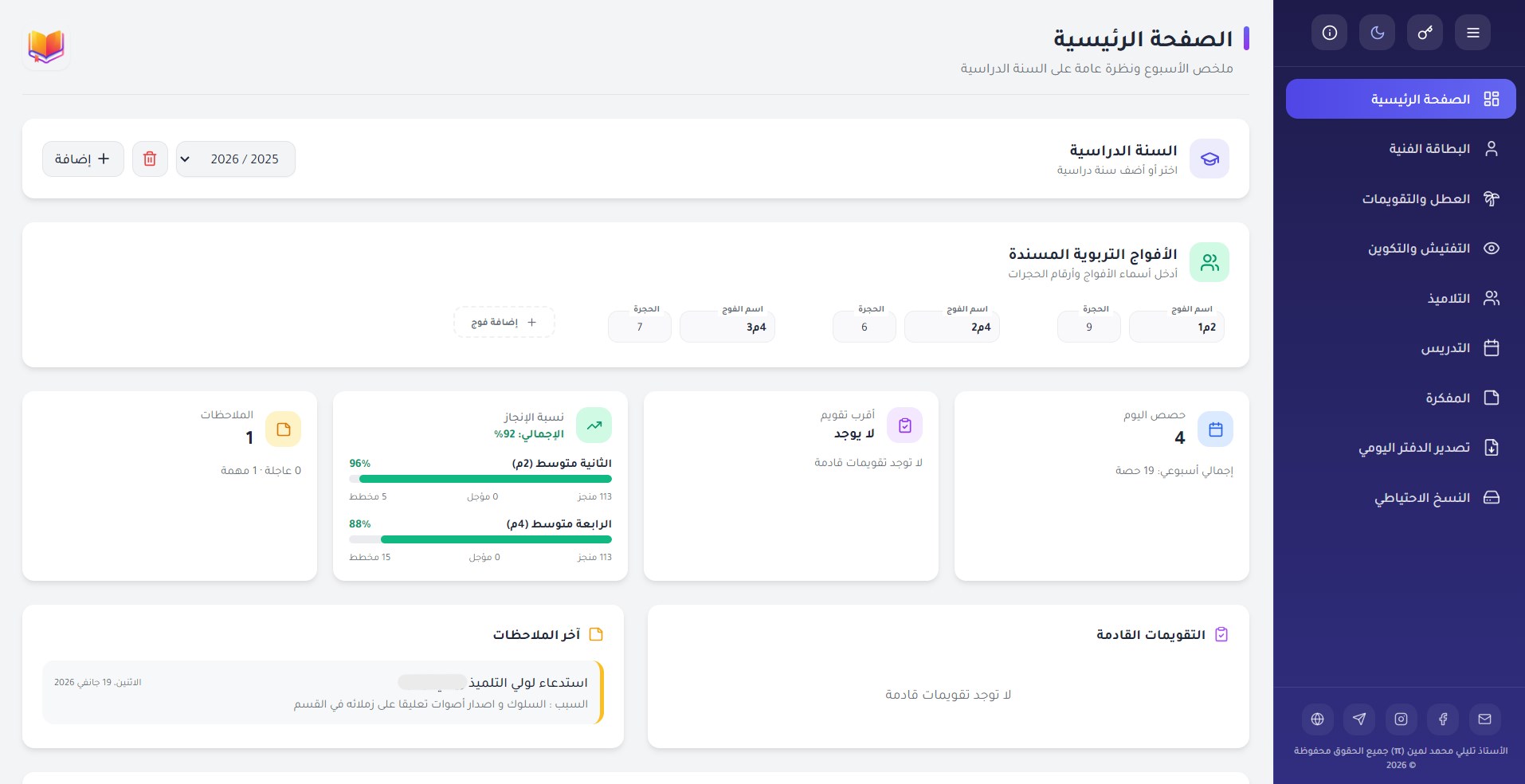Image resolution: width=1525 pixels, height=784 pixels.
Task: Open البطاقة الفنية in the sidebar
Action: point(1401,149)
